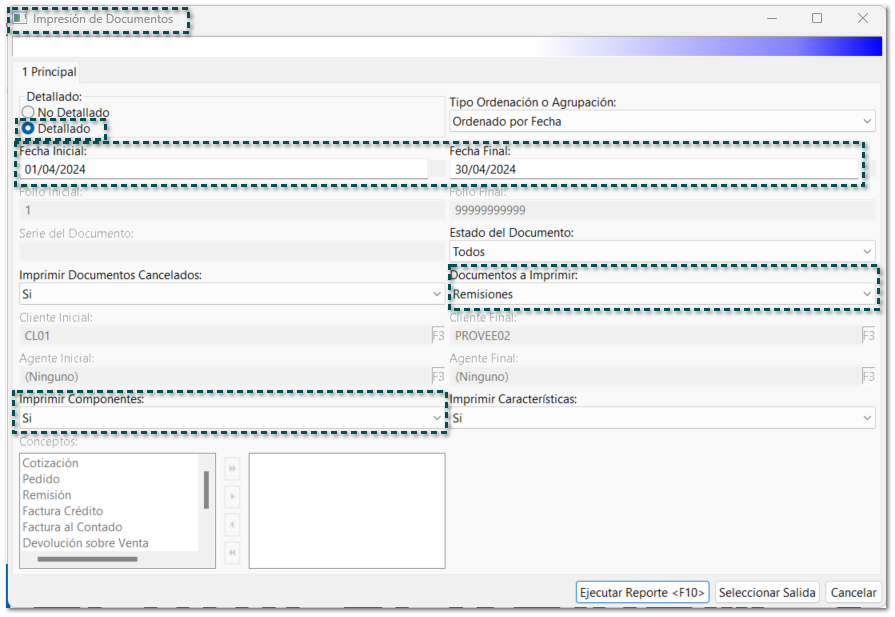
Task: Click the Seleccionar Salida button
Action: pos(767,593)
